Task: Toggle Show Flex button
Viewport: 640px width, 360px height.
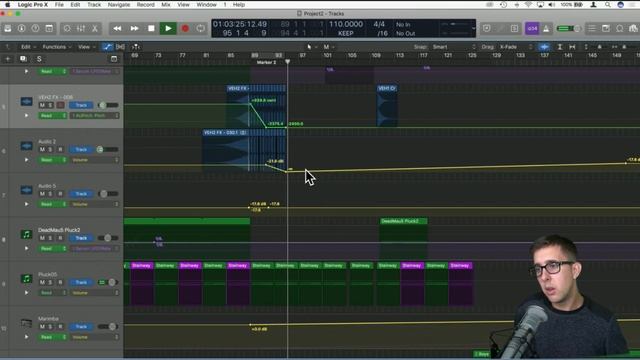Action: tap(120, 47)
